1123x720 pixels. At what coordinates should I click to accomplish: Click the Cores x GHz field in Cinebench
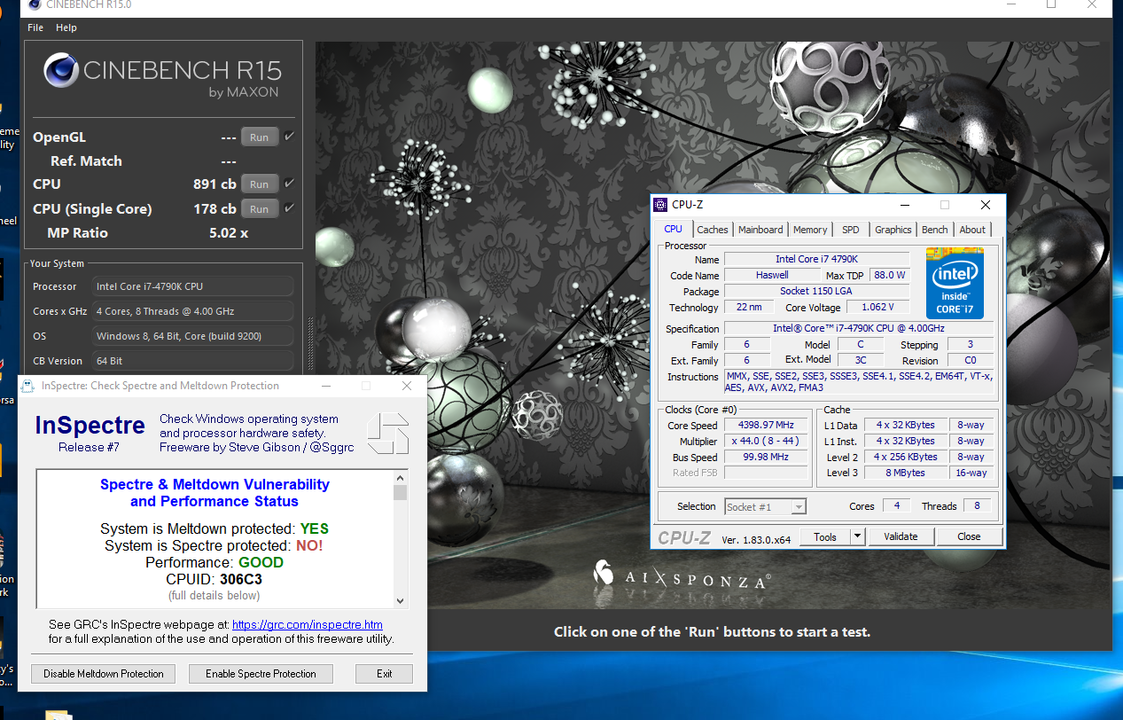(x=193, y=312)
